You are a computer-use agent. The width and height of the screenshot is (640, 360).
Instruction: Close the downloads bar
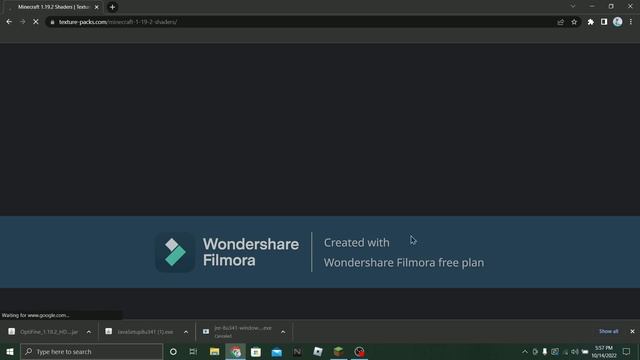(632, 331)
